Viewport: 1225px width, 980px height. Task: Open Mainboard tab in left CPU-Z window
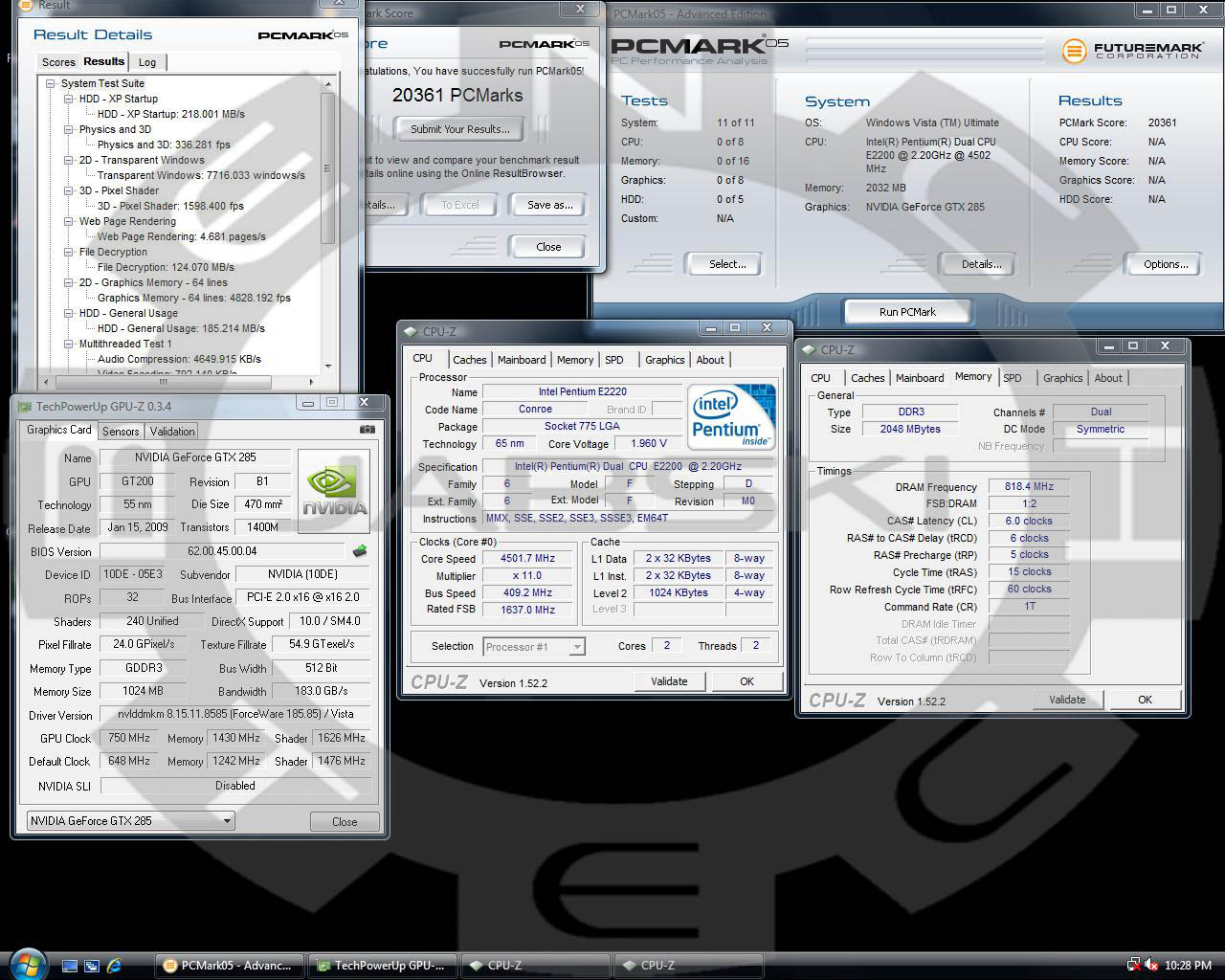(522, 360)
